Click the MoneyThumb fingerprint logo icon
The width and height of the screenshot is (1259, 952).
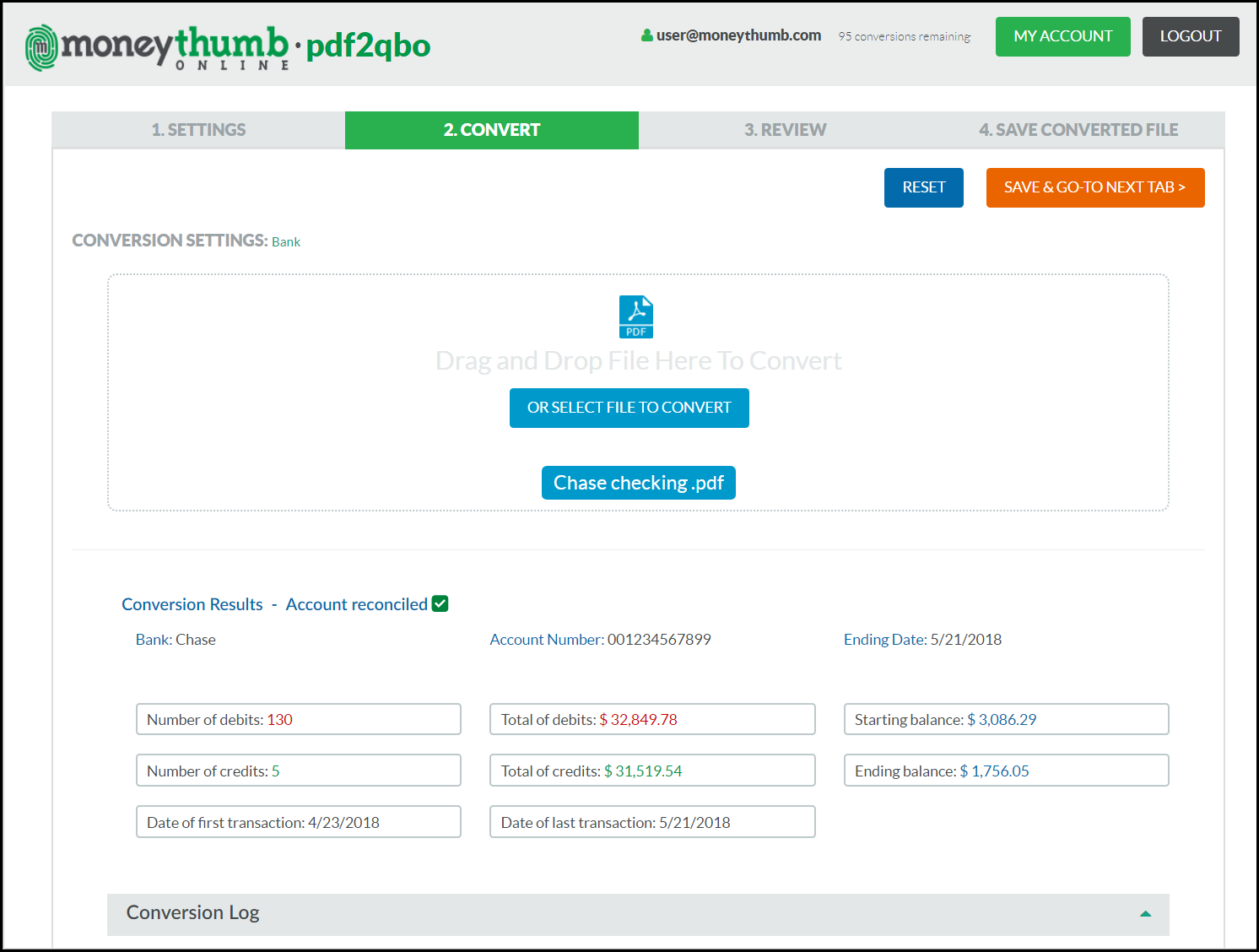41,48
